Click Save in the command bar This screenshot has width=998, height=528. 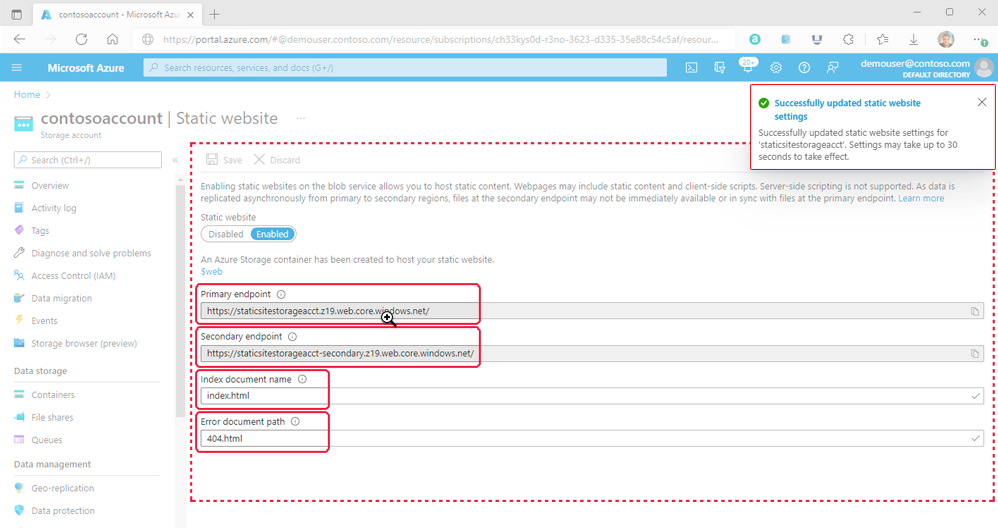(224, 160)
